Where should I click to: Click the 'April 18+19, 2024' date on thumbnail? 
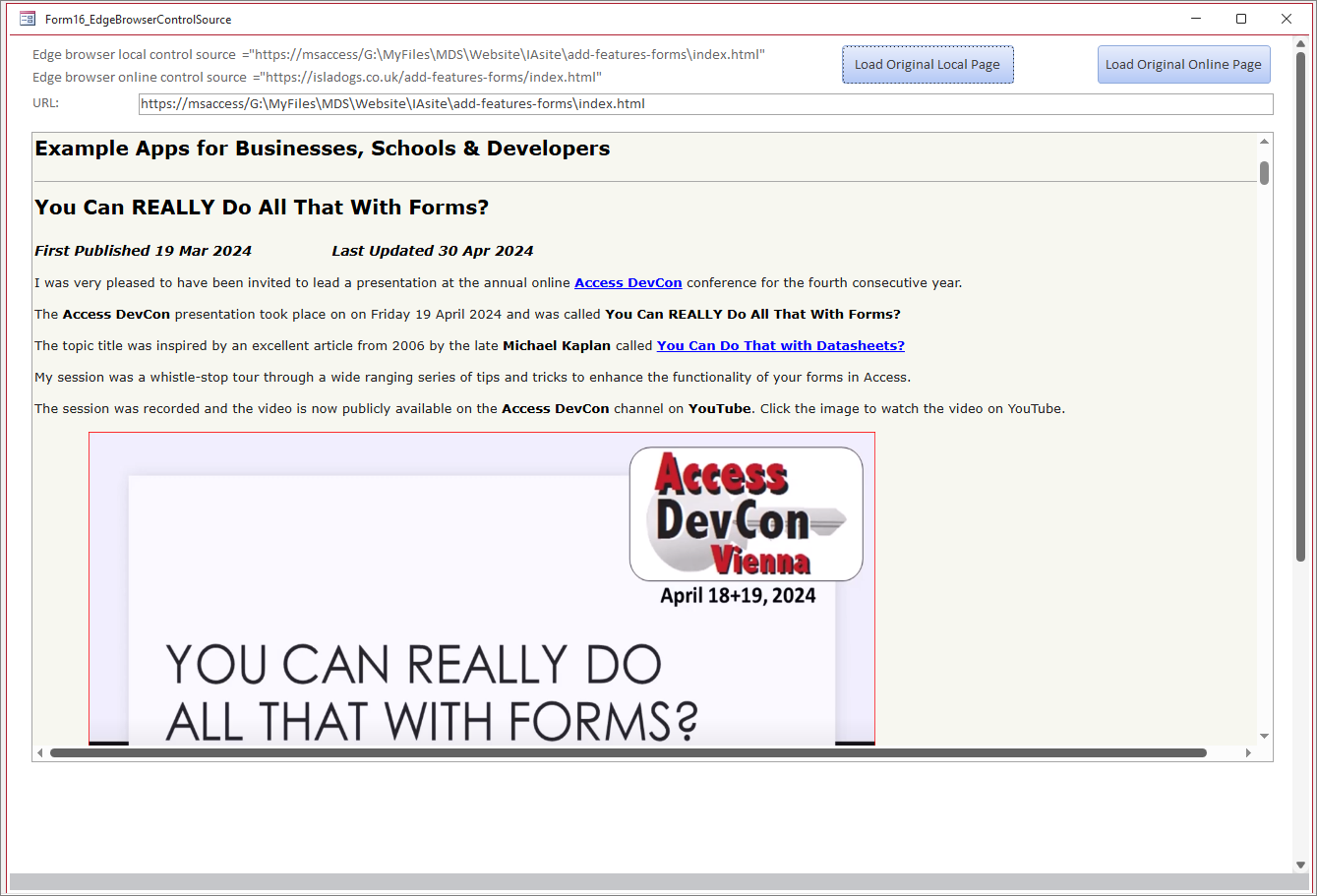(738, 596)
